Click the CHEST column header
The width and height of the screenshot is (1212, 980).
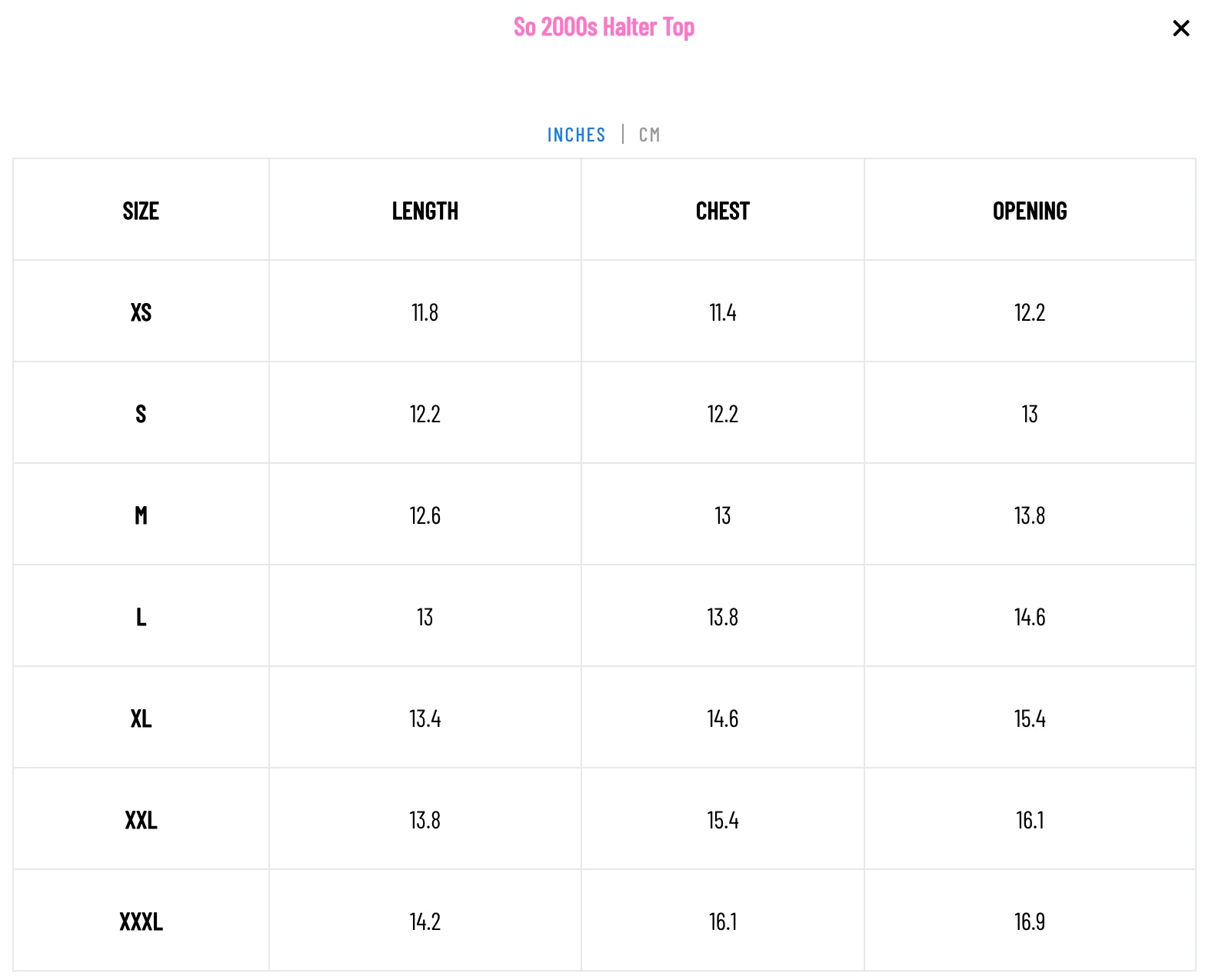[x=722, y=211]
